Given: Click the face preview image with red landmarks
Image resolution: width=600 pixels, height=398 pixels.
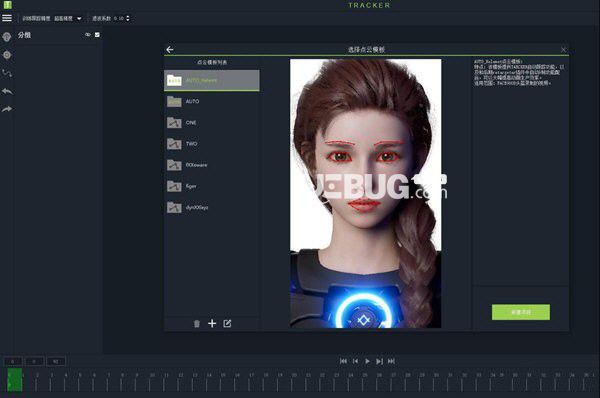Looking at the screenshot, I should pos(365,193).
